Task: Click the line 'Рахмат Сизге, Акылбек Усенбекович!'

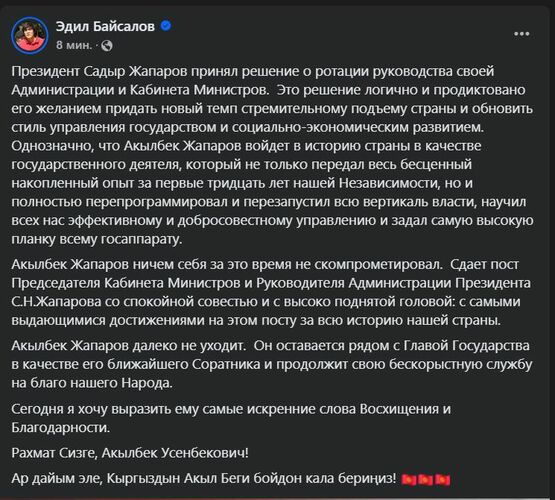Action: pyautogui.click(x=130, y=453)
